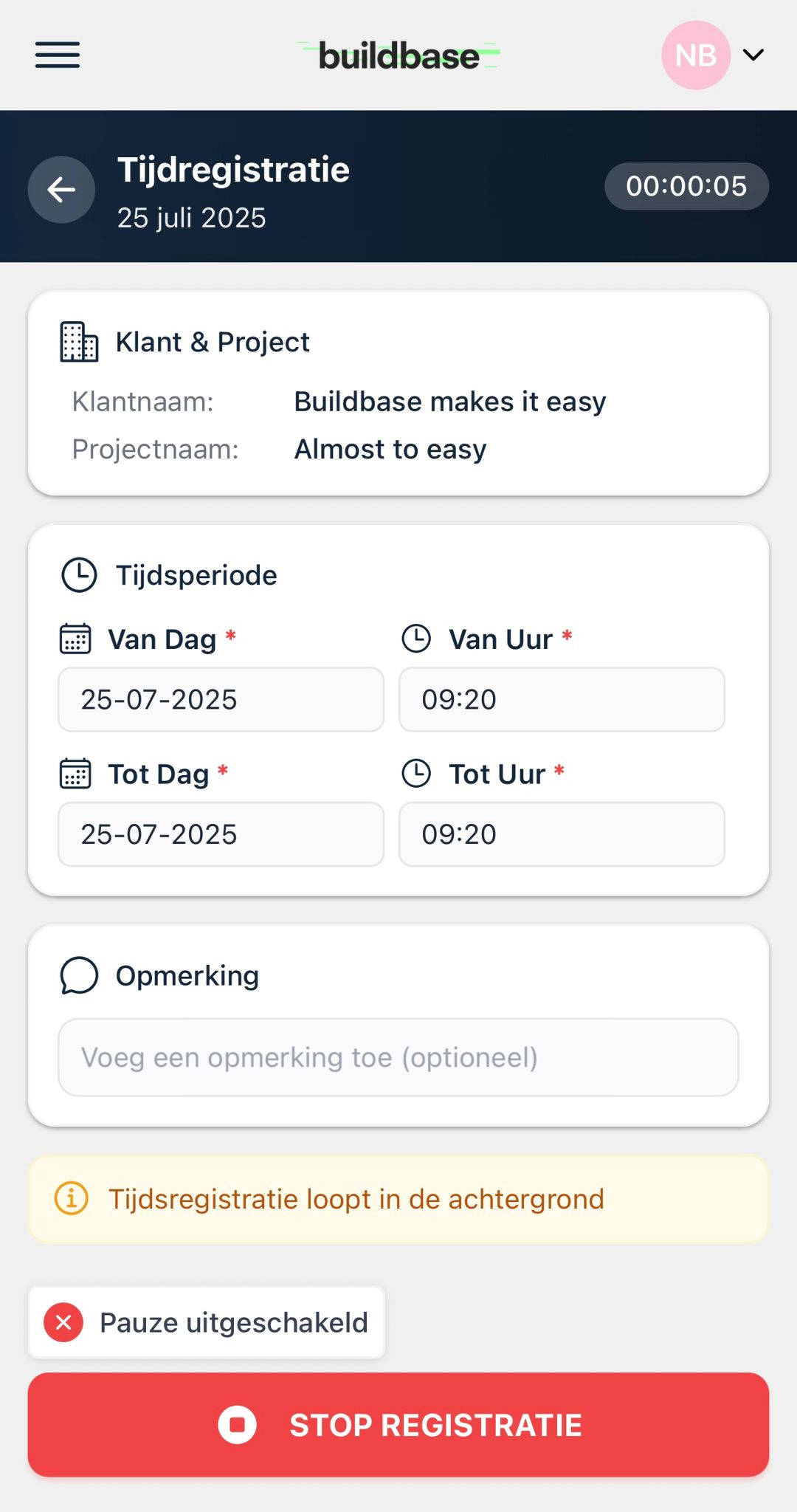797x1512 pixels.
Task: Click the calendar icon beside Tot Dag
Action: click(x=75, y=774)
